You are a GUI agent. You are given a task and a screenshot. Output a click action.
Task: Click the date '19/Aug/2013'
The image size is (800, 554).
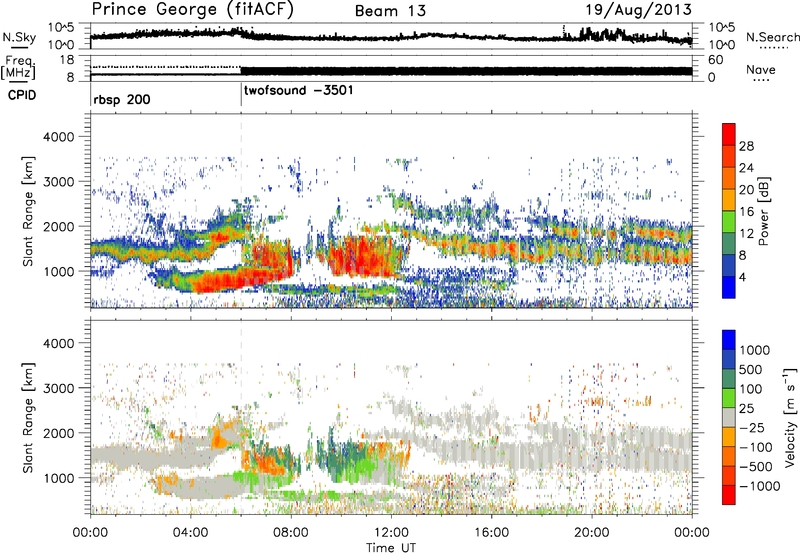[x=638, y=9]
